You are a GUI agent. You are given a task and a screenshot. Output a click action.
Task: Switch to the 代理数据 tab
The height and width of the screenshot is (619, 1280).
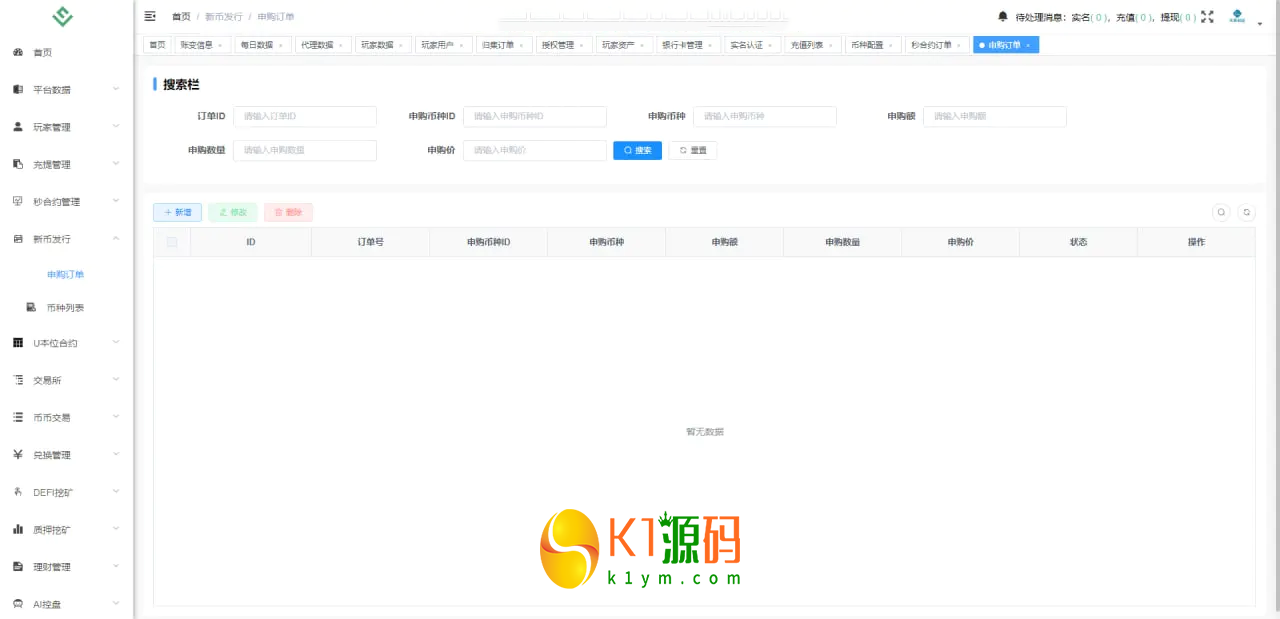(321, 45)
